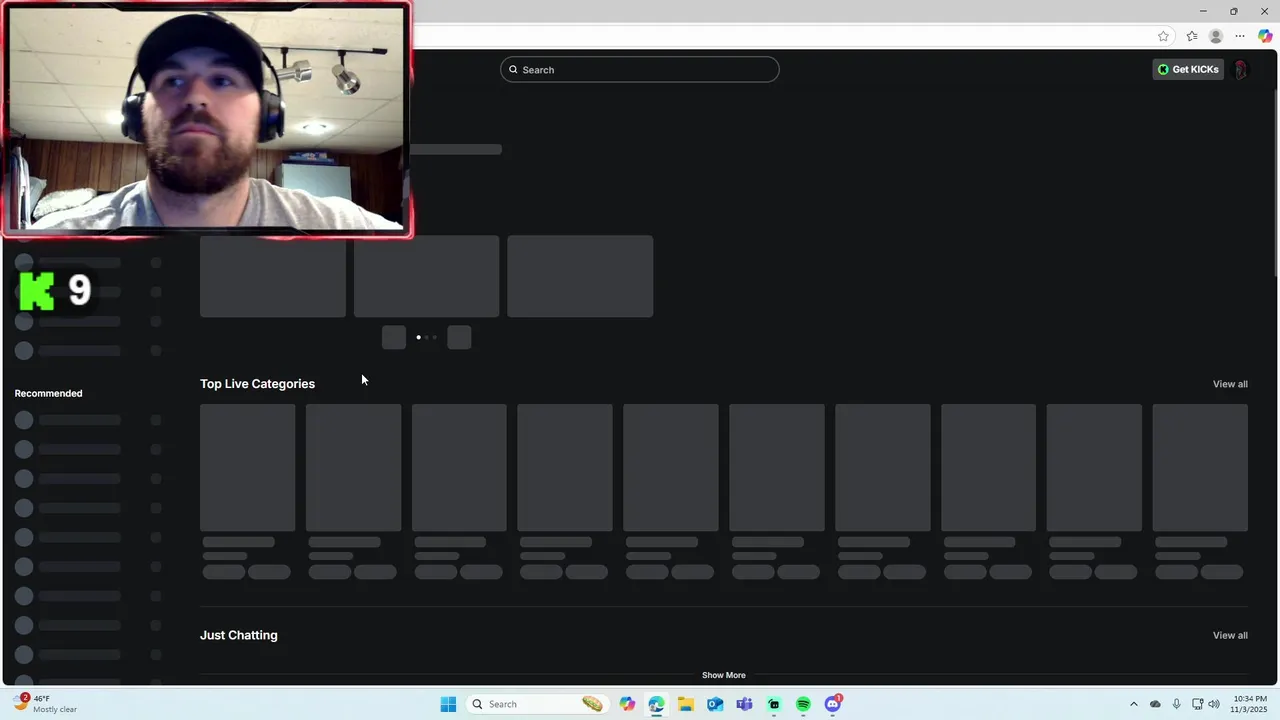The height and width of the screenshot is (720, 1280).
Task: Expand sidebar with Show More
Action: 723,675
